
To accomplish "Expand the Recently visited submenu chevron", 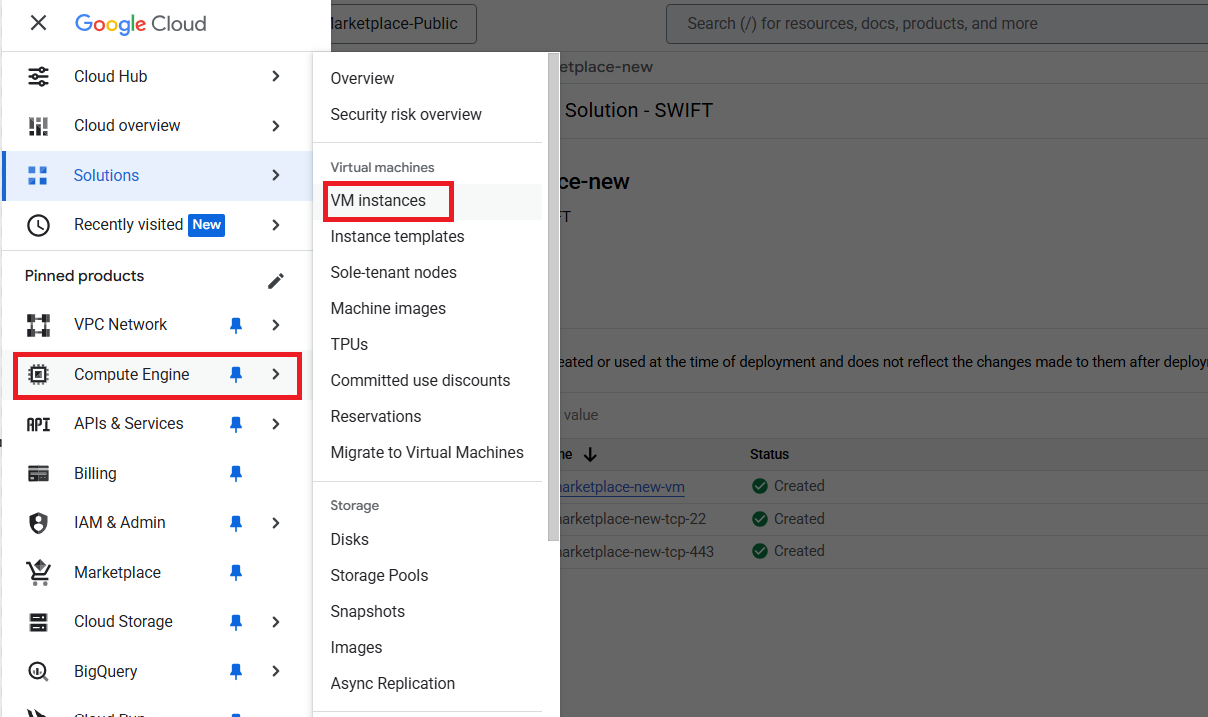I will pos(276,225).
